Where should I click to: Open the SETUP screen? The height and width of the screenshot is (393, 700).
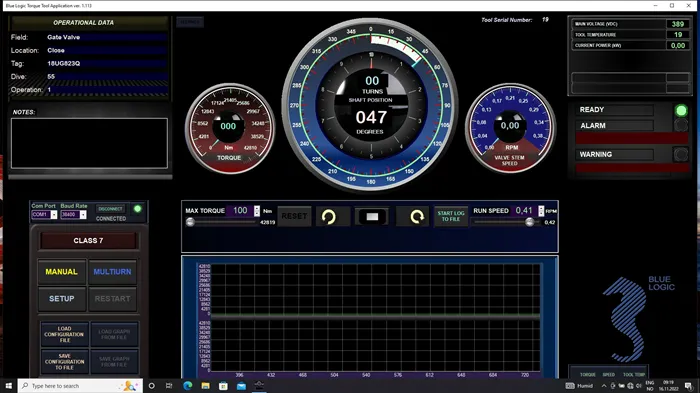(62, 299)
